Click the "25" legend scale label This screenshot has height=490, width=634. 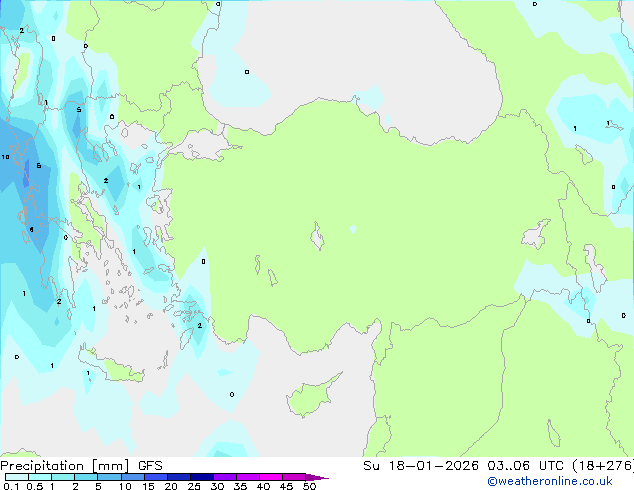[194, 486]
